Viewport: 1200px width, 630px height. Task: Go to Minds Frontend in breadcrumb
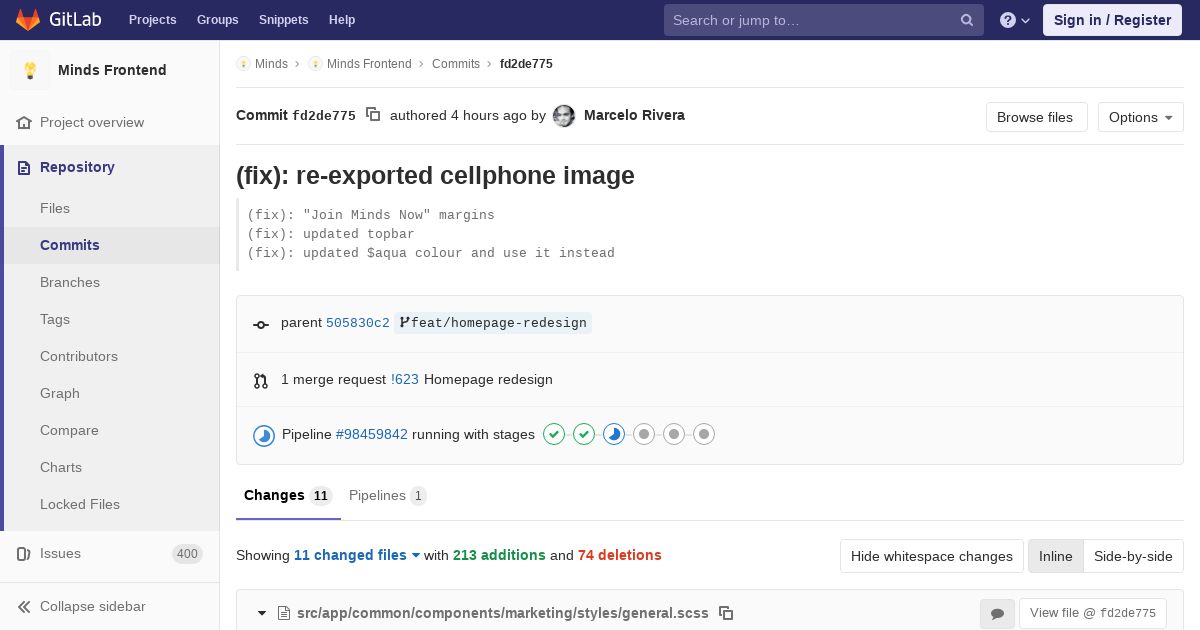pyautogui.click(x=369, y=64)
